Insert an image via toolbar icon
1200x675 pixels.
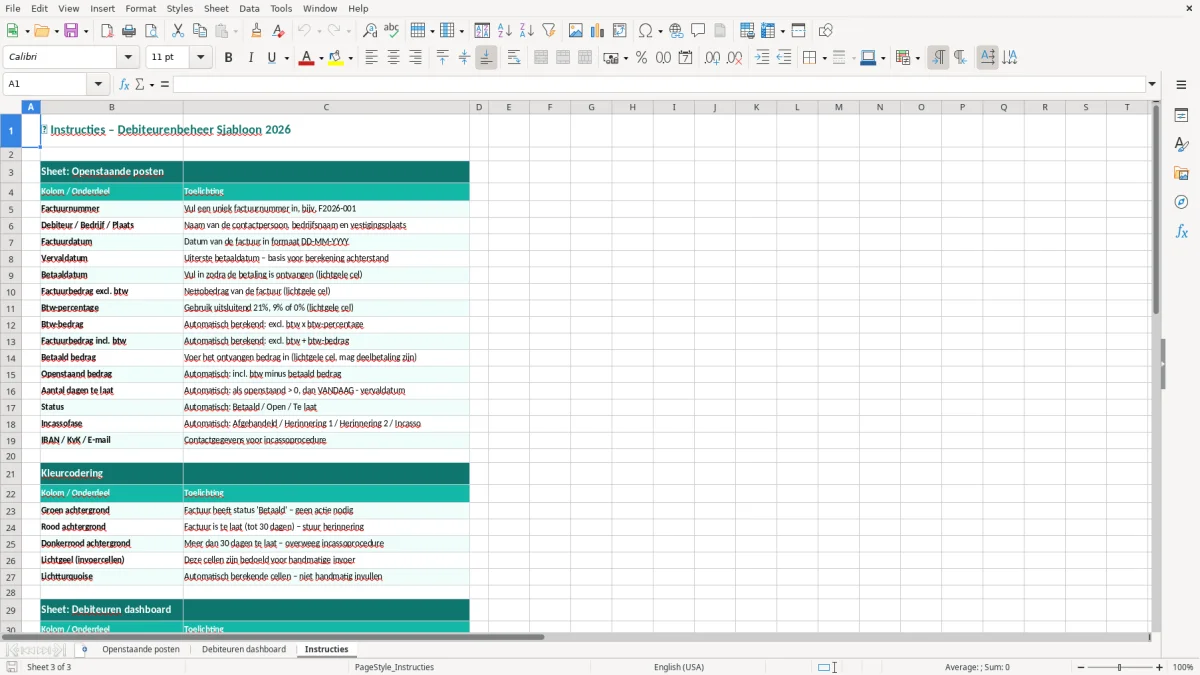tap(576, 31)
